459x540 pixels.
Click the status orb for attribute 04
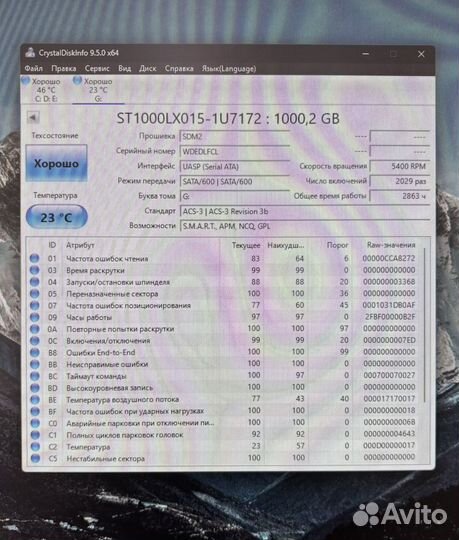[x=34, y=282]
